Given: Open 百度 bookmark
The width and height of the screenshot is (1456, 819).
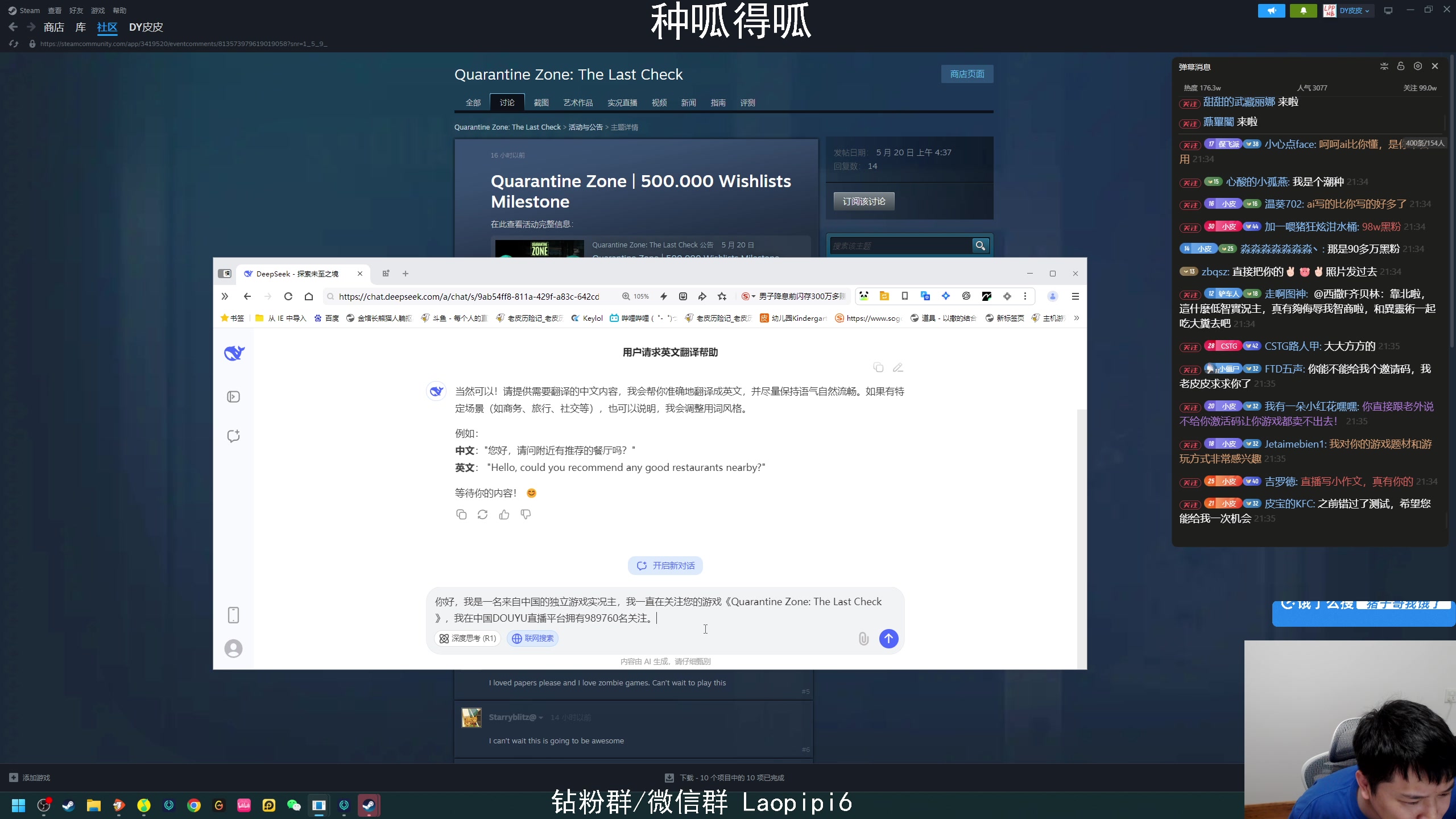Looking at the screenshot, I should [326, 318].
